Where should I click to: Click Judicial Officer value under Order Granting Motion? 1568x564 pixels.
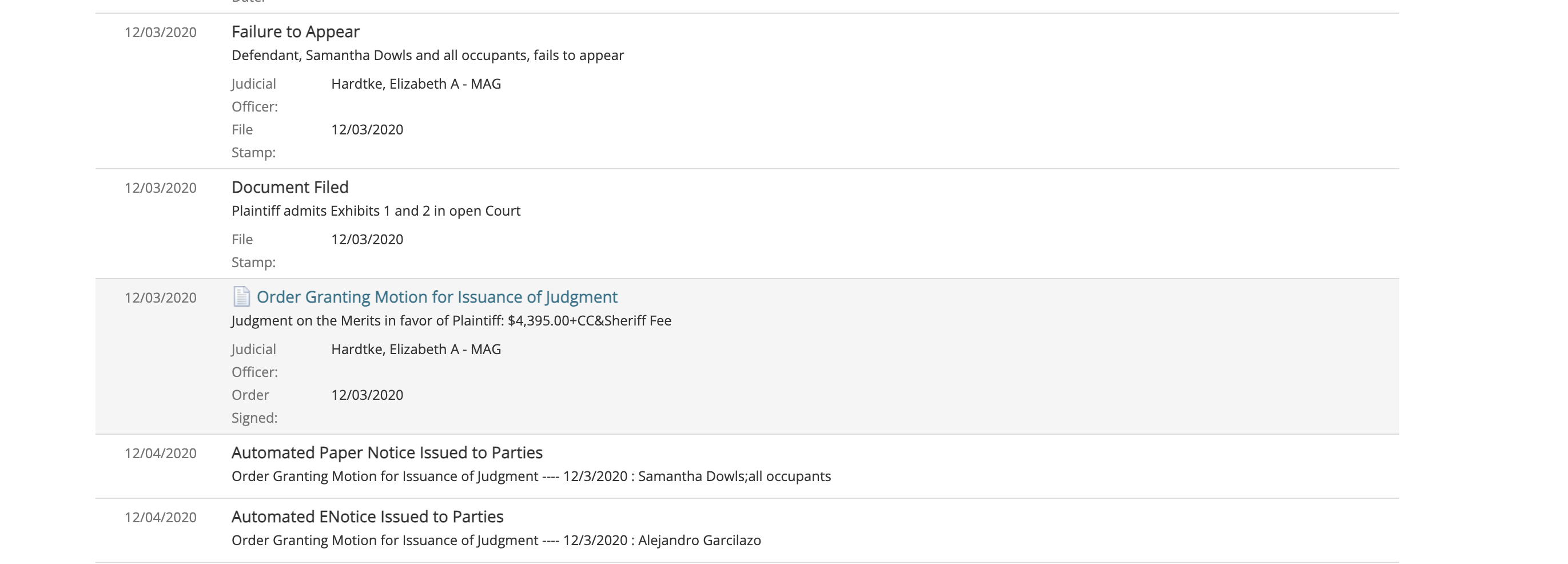coord(416,349)
